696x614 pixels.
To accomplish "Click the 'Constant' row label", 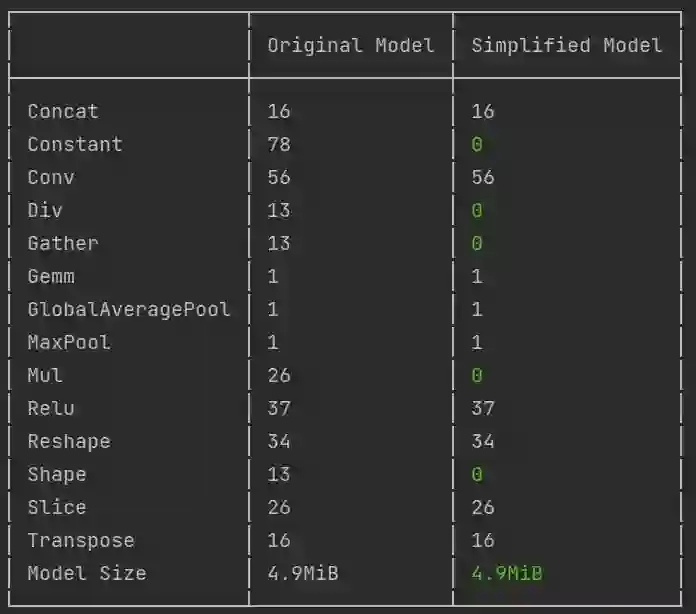I will [75, 144].
